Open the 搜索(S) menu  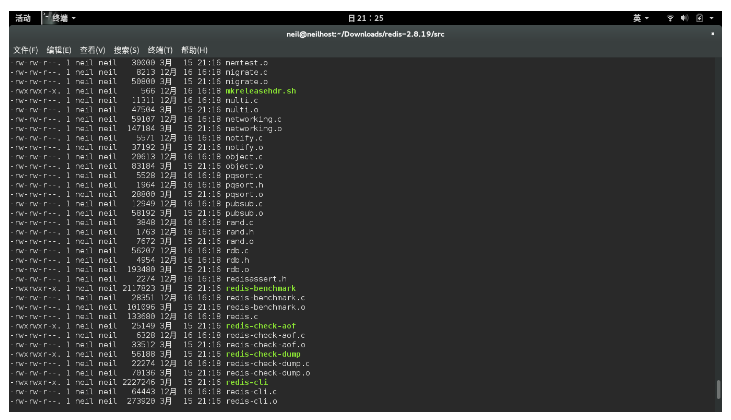[x=126, y=50]
